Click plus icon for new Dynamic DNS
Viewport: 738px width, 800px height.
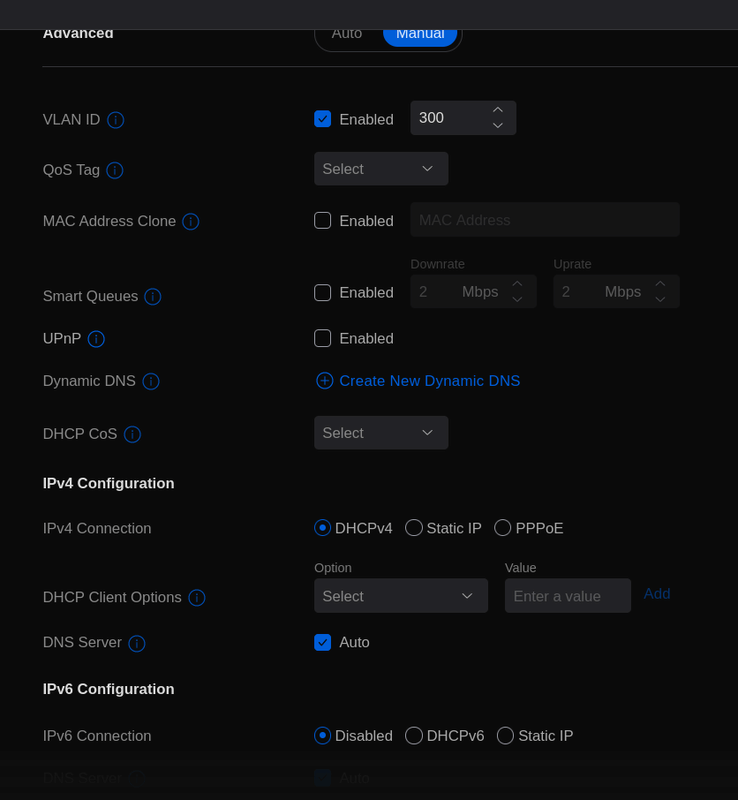point(325,381)
